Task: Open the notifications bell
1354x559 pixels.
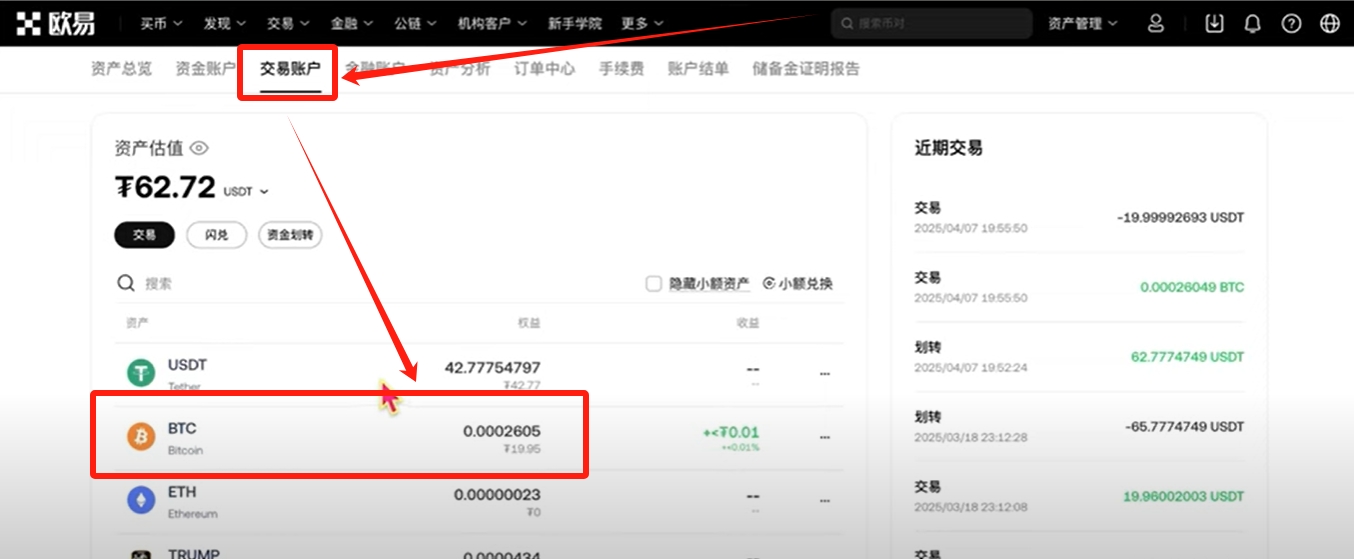Action: click(x=1253, y=23)
